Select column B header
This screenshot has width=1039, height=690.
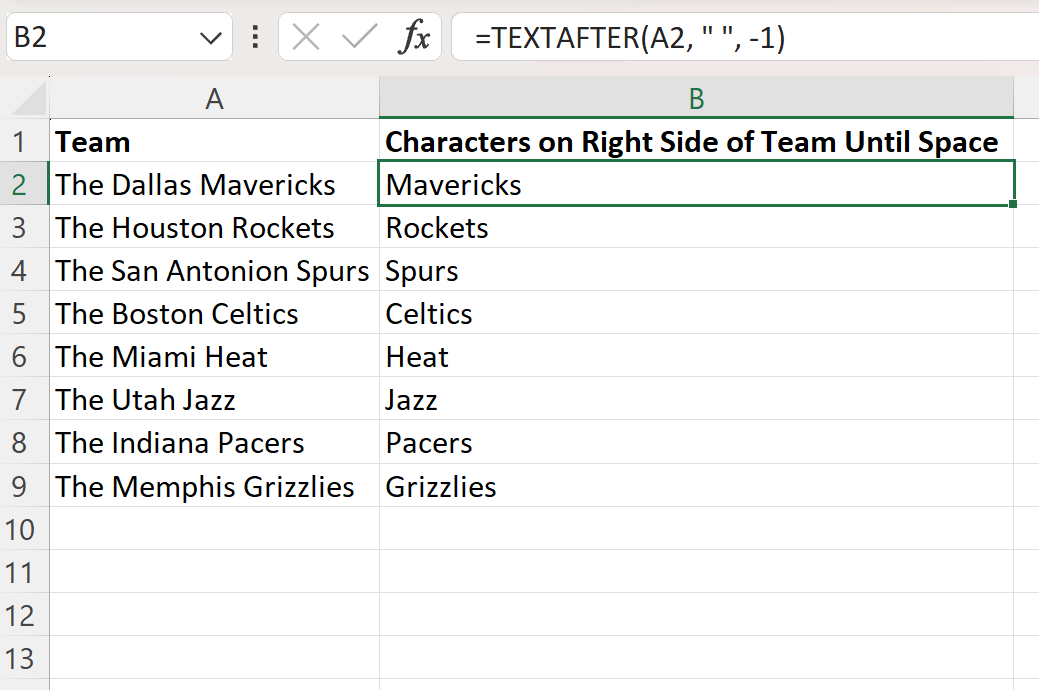[x=696, y=98]
